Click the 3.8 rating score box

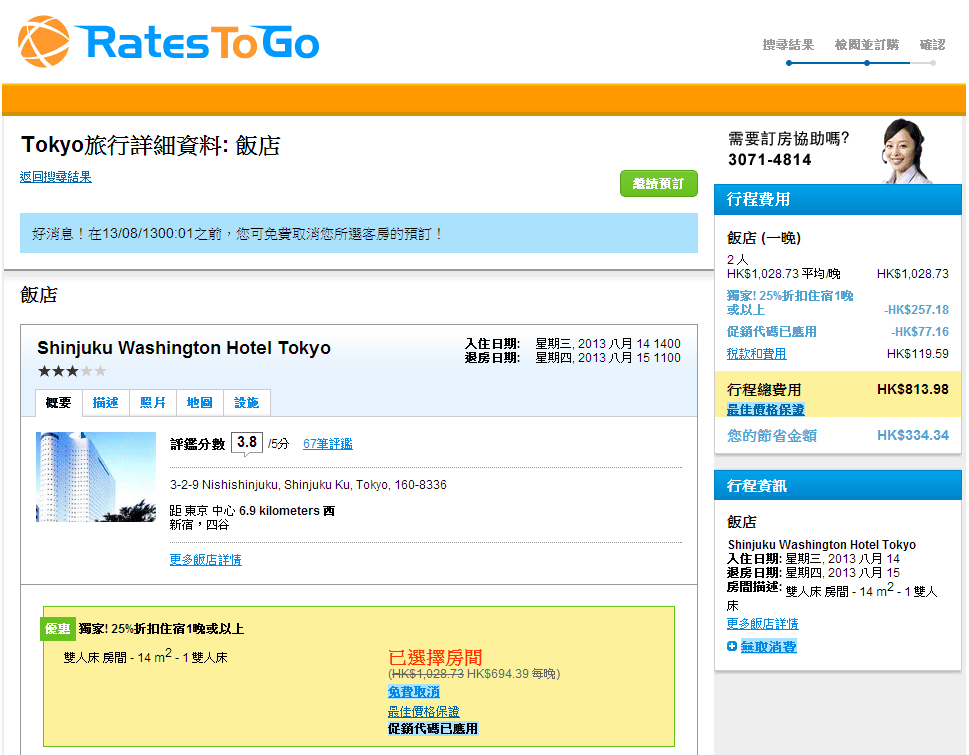tap(247, 442)
